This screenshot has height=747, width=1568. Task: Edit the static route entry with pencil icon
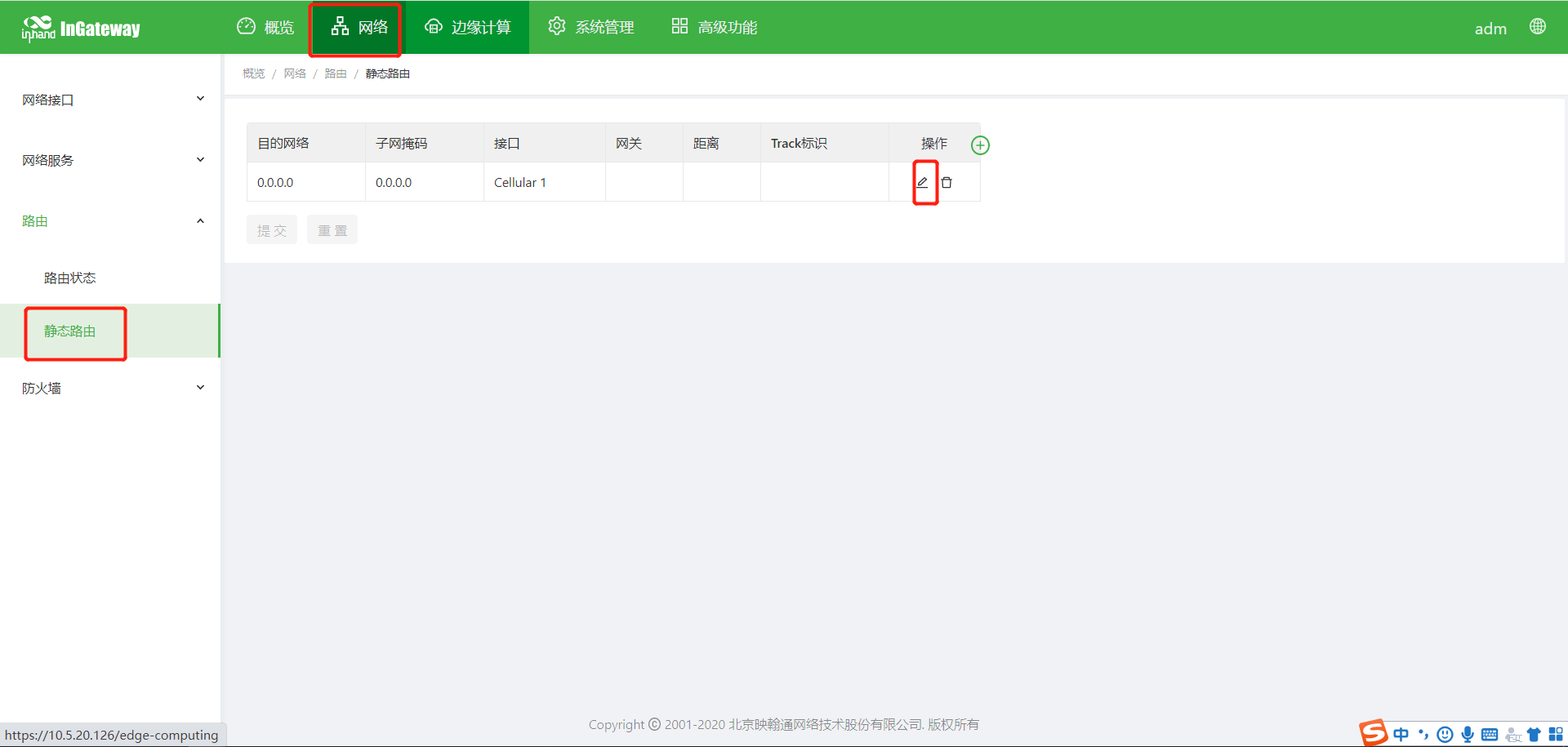coord(923,182)
